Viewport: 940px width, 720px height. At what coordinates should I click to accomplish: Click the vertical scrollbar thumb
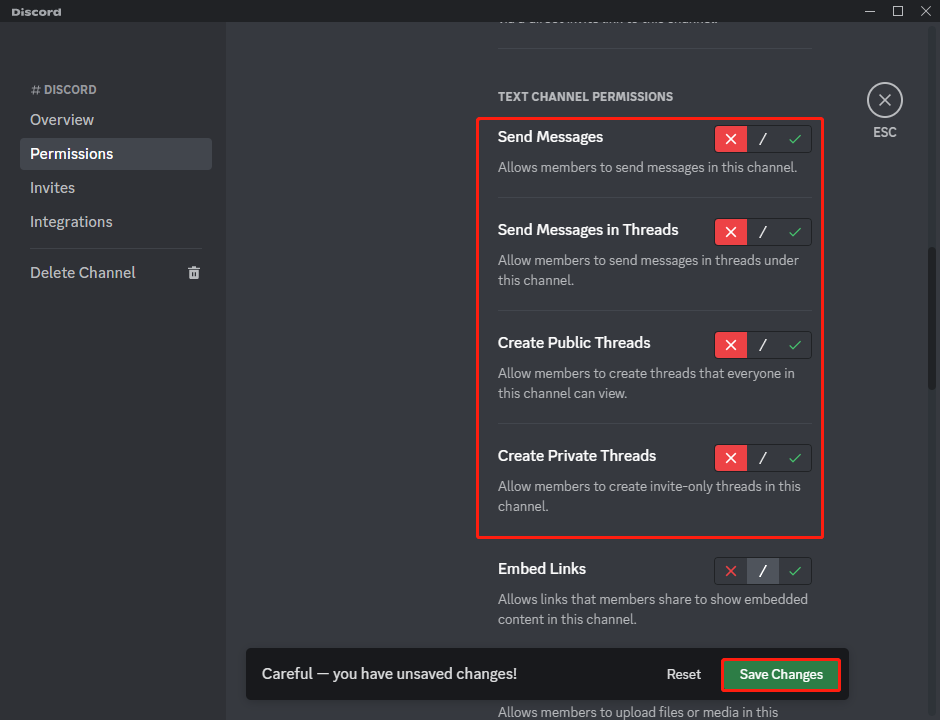coord(932,318)
